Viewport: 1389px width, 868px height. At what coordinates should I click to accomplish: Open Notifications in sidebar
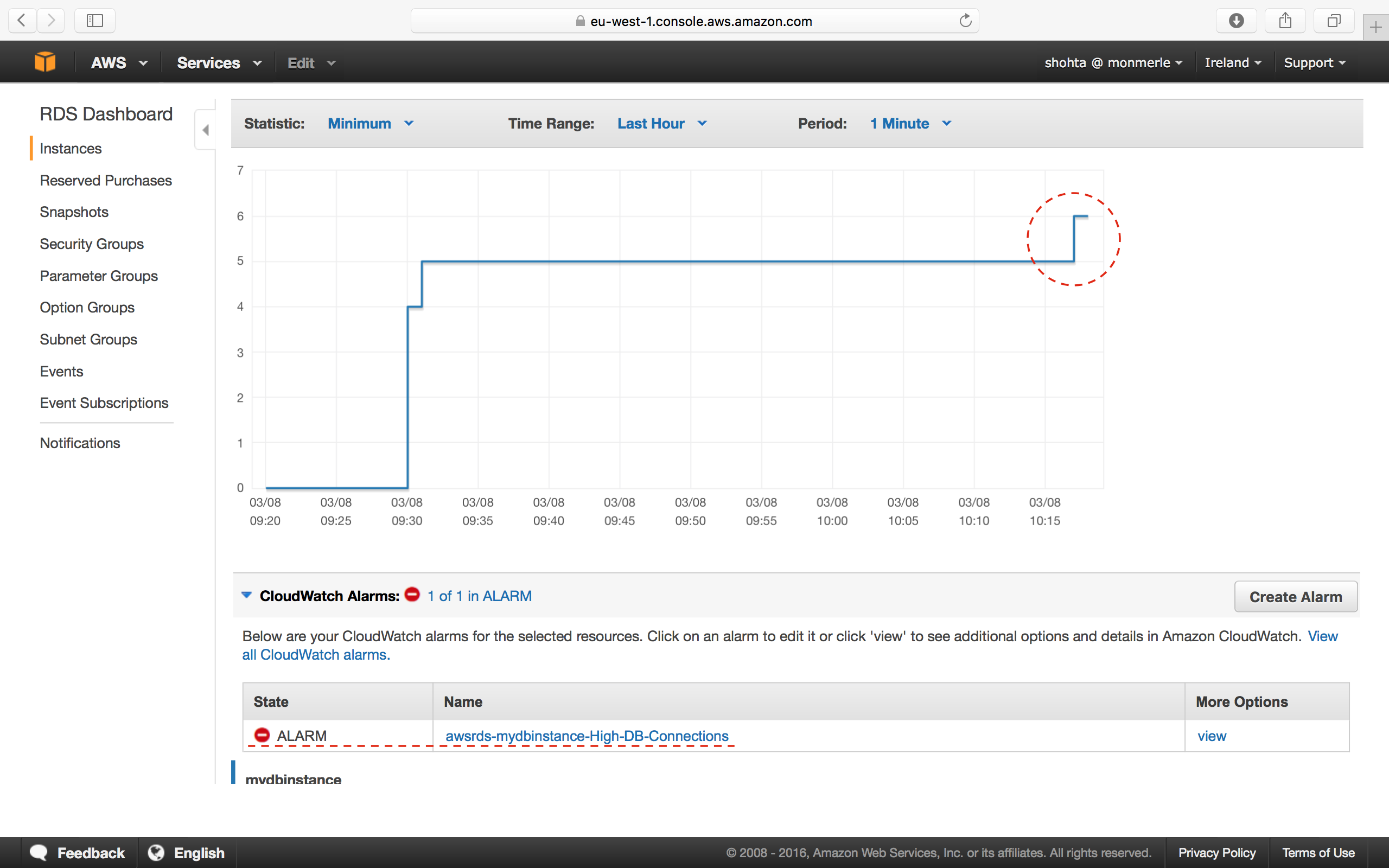pos(80,443)
